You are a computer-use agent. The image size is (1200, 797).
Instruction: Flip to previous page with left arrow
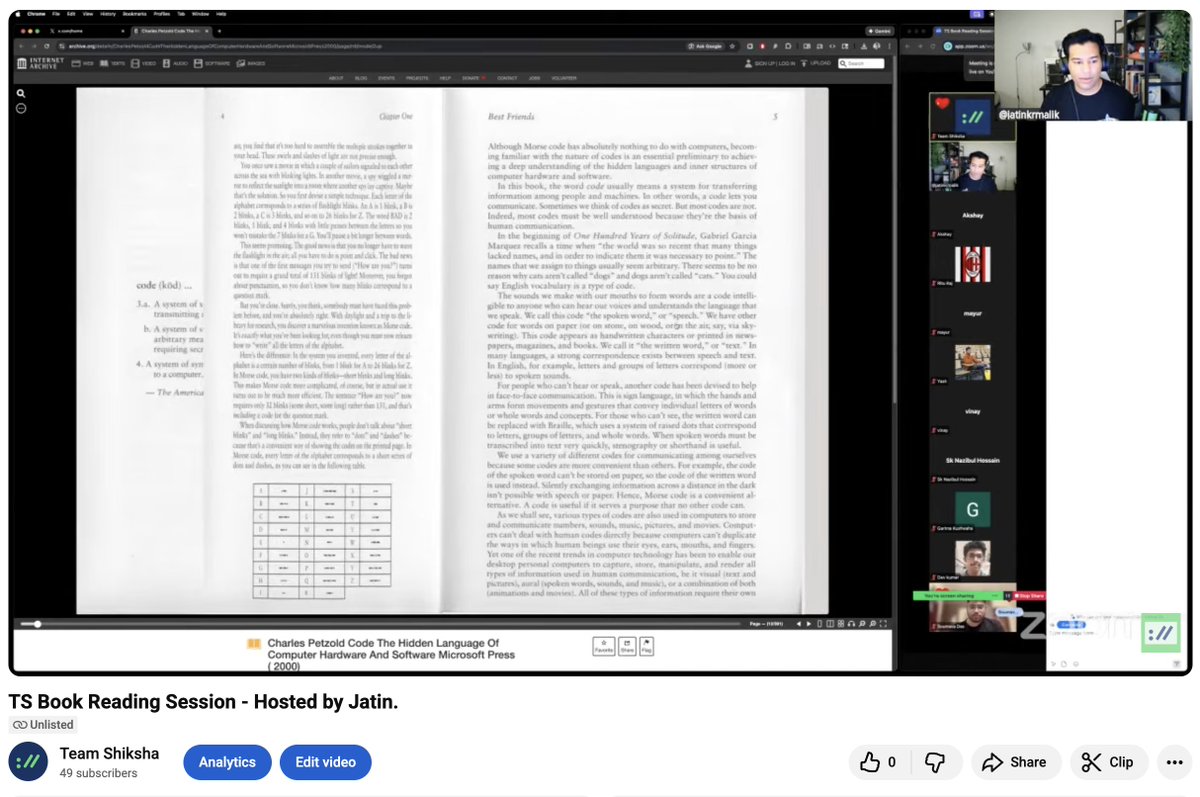click(x=798, y=624)
